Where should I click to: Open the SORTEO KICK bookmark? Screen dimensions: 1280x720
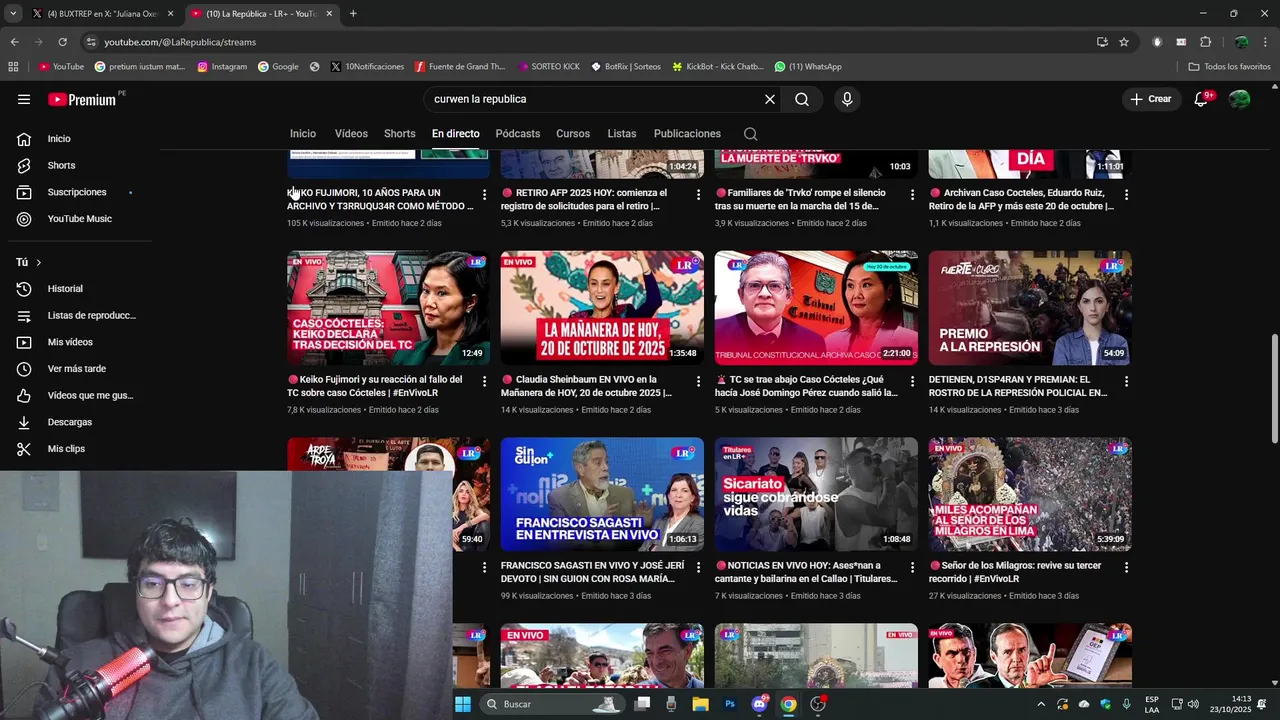tap(549, 67)
